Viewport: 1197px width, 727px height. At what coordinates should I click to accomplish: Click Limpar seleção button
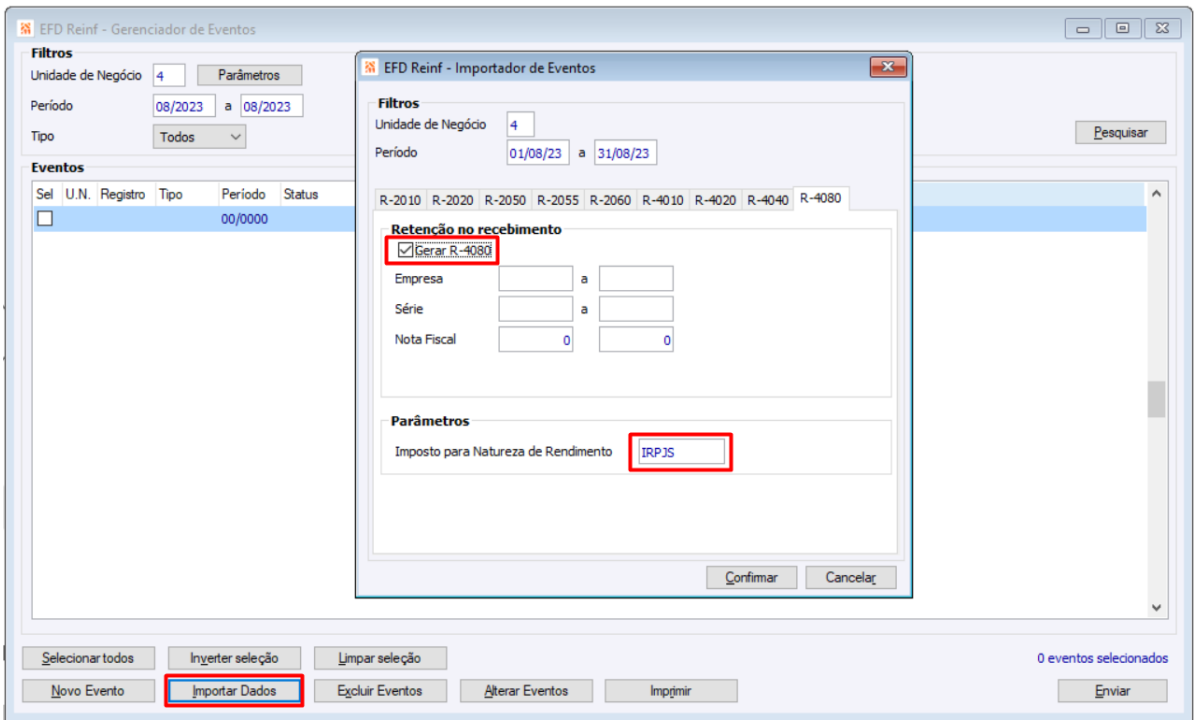[x=380, y=658]
